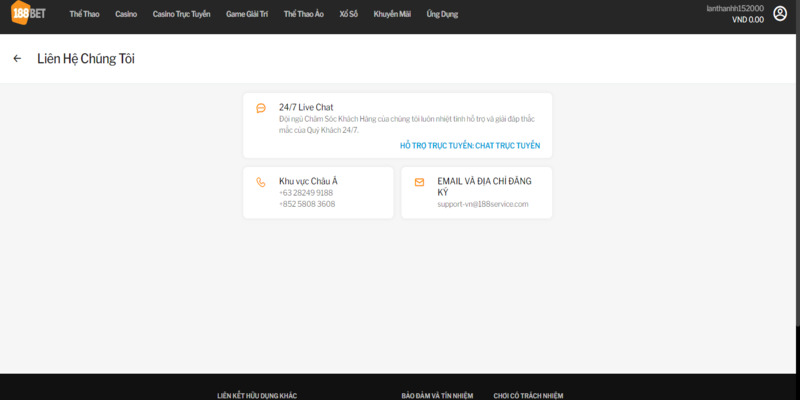Open the user profile avatar icon
Image resolution: width=800 pixels, height=400 pixels.
[x=780, y=14]
